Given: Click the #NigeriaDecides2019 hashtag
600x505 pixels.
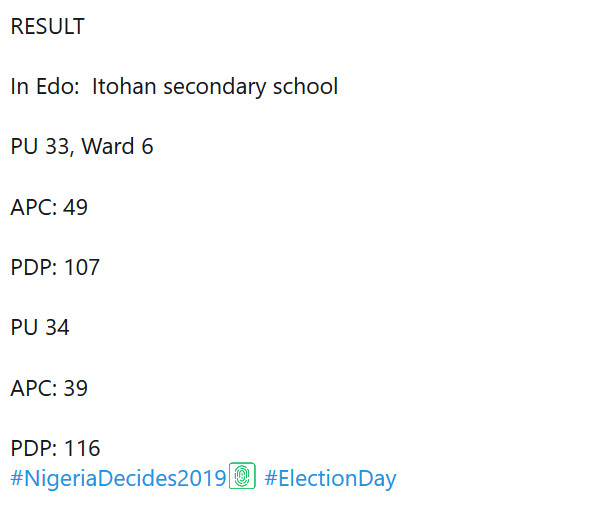Looking at the screenshot, I should pyautogui.click(x=118, y=478).
